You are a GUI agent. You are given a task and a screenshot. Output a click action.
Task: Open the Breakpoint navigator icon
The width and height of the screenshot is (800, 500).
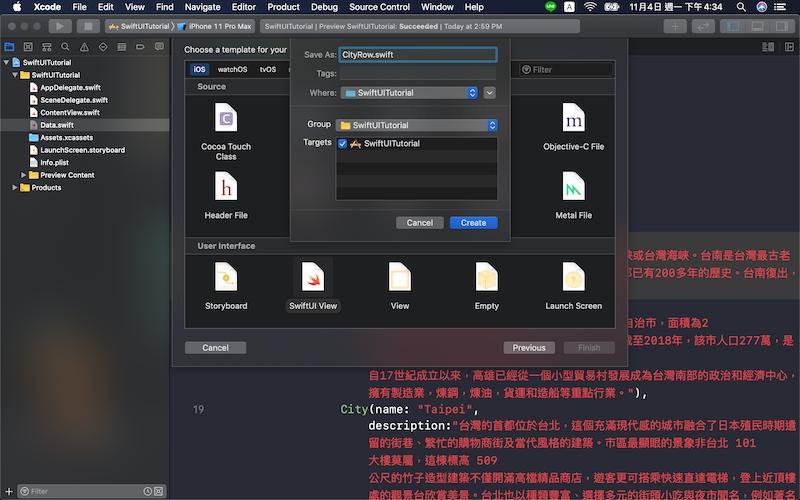coord(140,47)
